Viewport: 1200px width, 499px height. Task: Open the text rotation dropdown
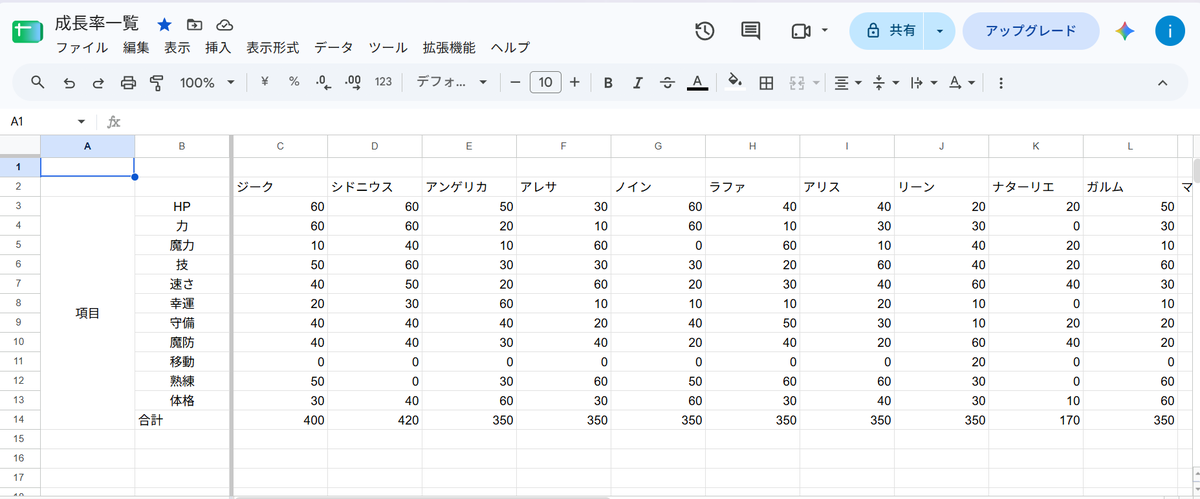click(x=961, y=82)
